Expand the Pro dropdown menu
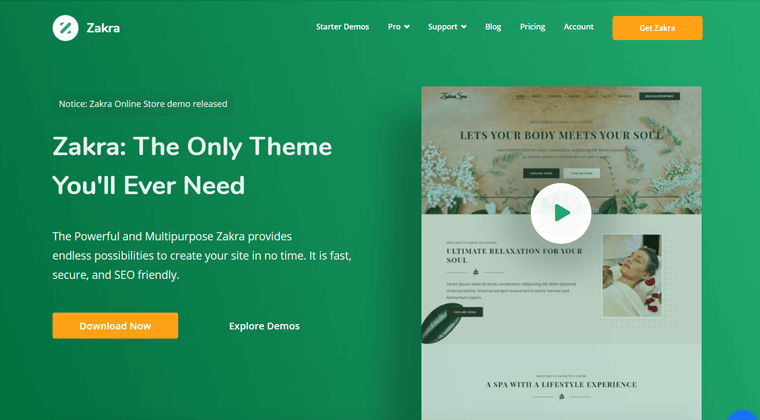 [398, 27]
